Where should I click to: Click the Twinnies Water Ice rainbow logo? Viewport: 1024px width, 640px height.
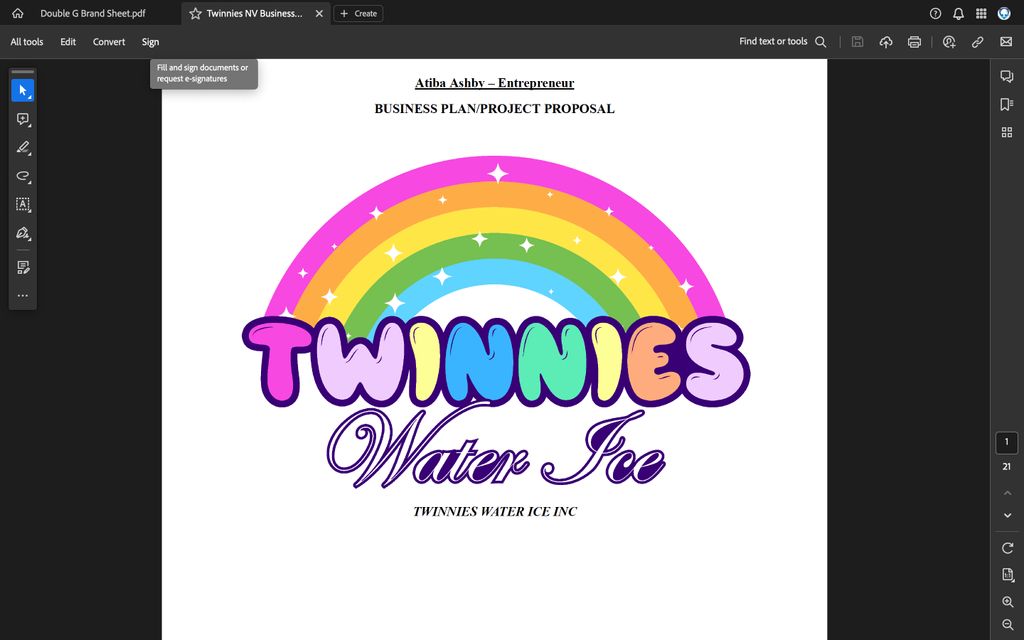tap(496, 323)
